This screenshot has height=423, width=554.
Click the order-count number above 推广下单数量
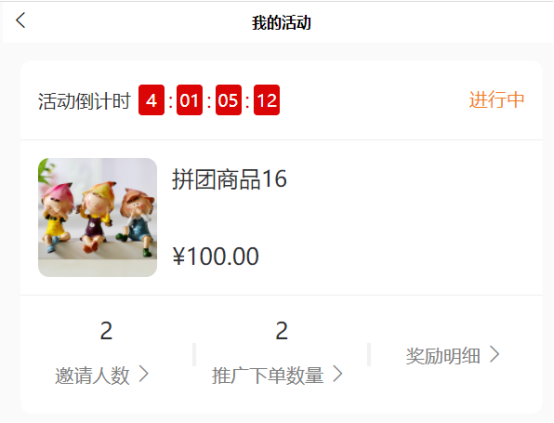point(282,331)
